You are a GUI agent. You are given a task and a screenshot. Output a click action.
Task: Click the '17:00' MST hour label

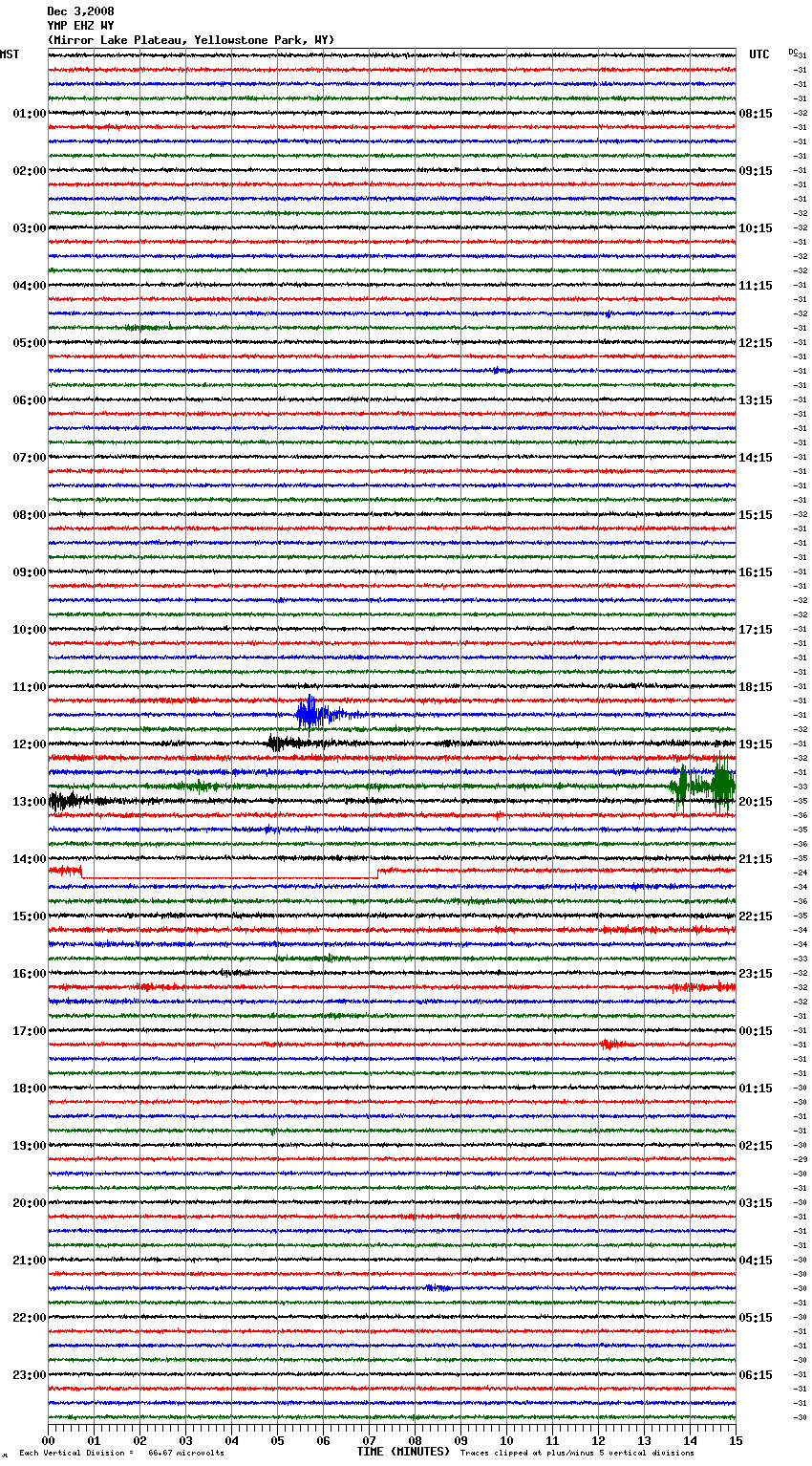pos(29,1031)
